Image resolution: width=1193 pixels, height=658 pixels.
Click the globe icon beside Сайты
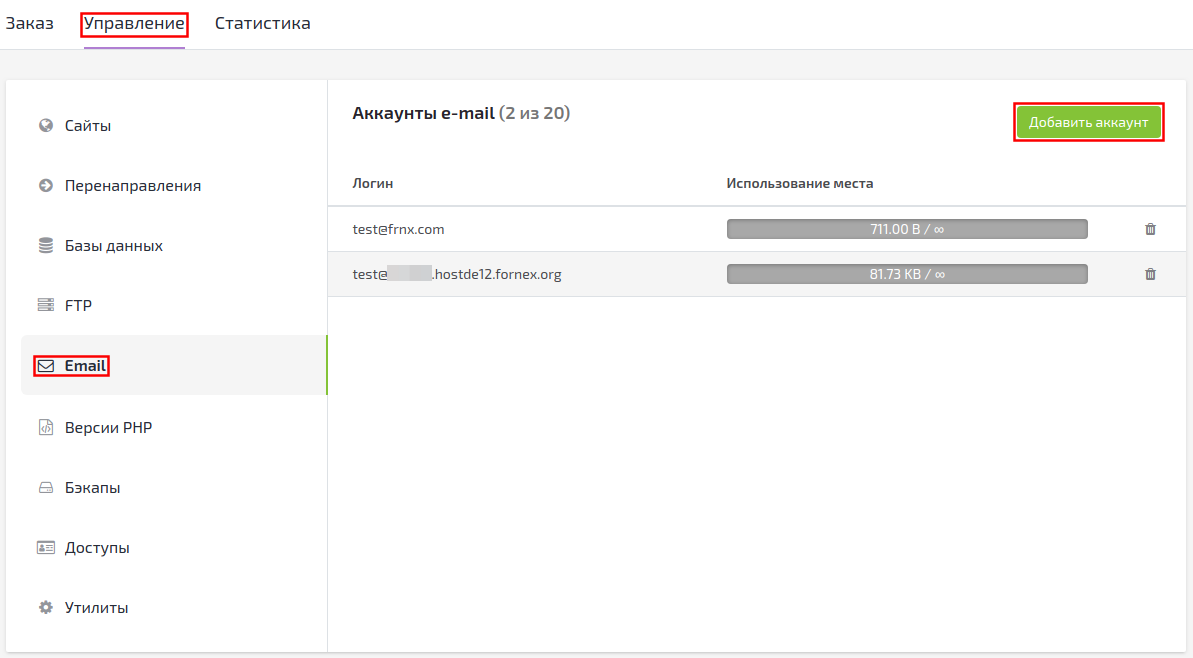point(45,126)
